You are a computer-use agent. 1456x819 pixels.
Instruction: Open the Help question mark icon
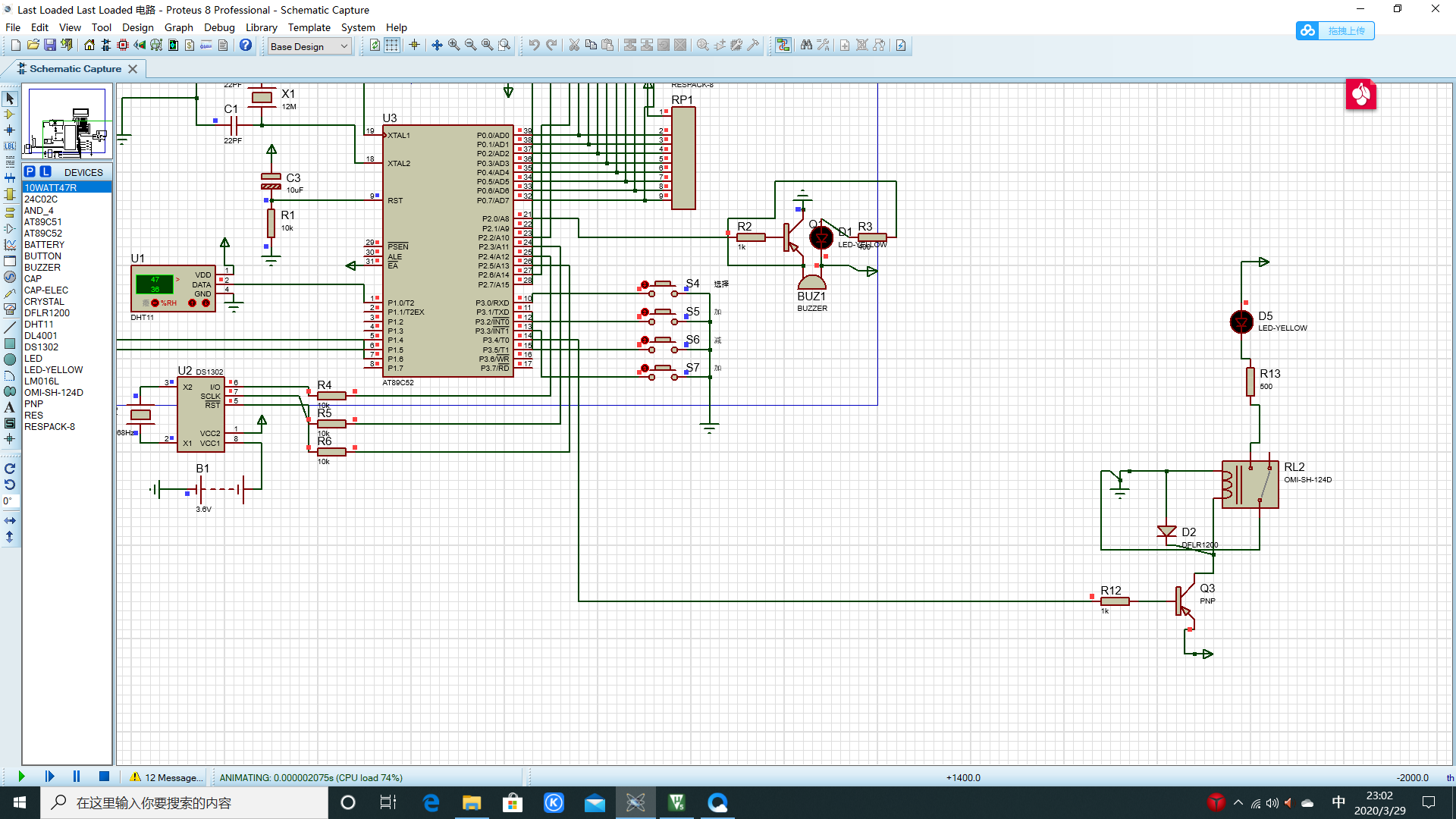(x=246, y=45)
